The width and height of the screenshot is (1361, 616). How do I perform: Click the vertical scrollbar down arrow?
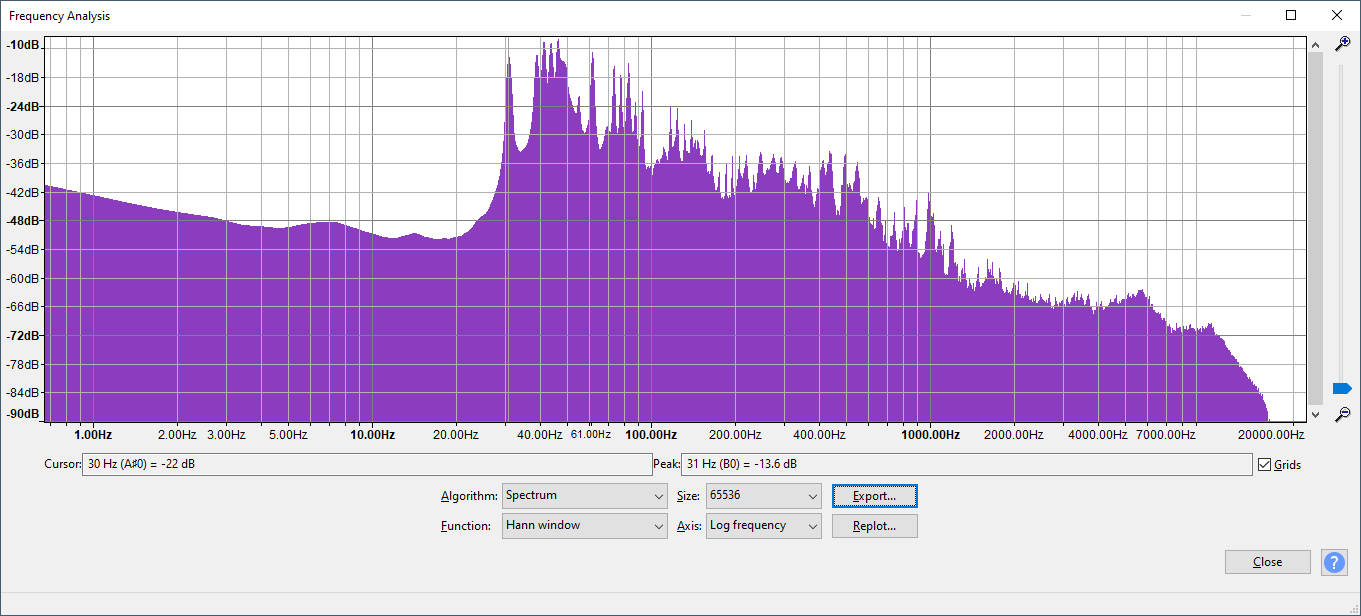[1316, 414]
